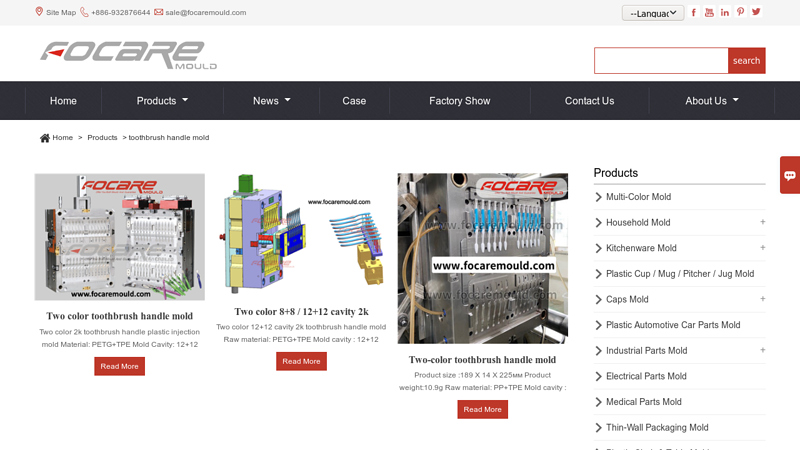Open Contact Us in the navigation bar
Image resolution: width=800 pixels, height=450 pixels.
(x=589, y=101)
